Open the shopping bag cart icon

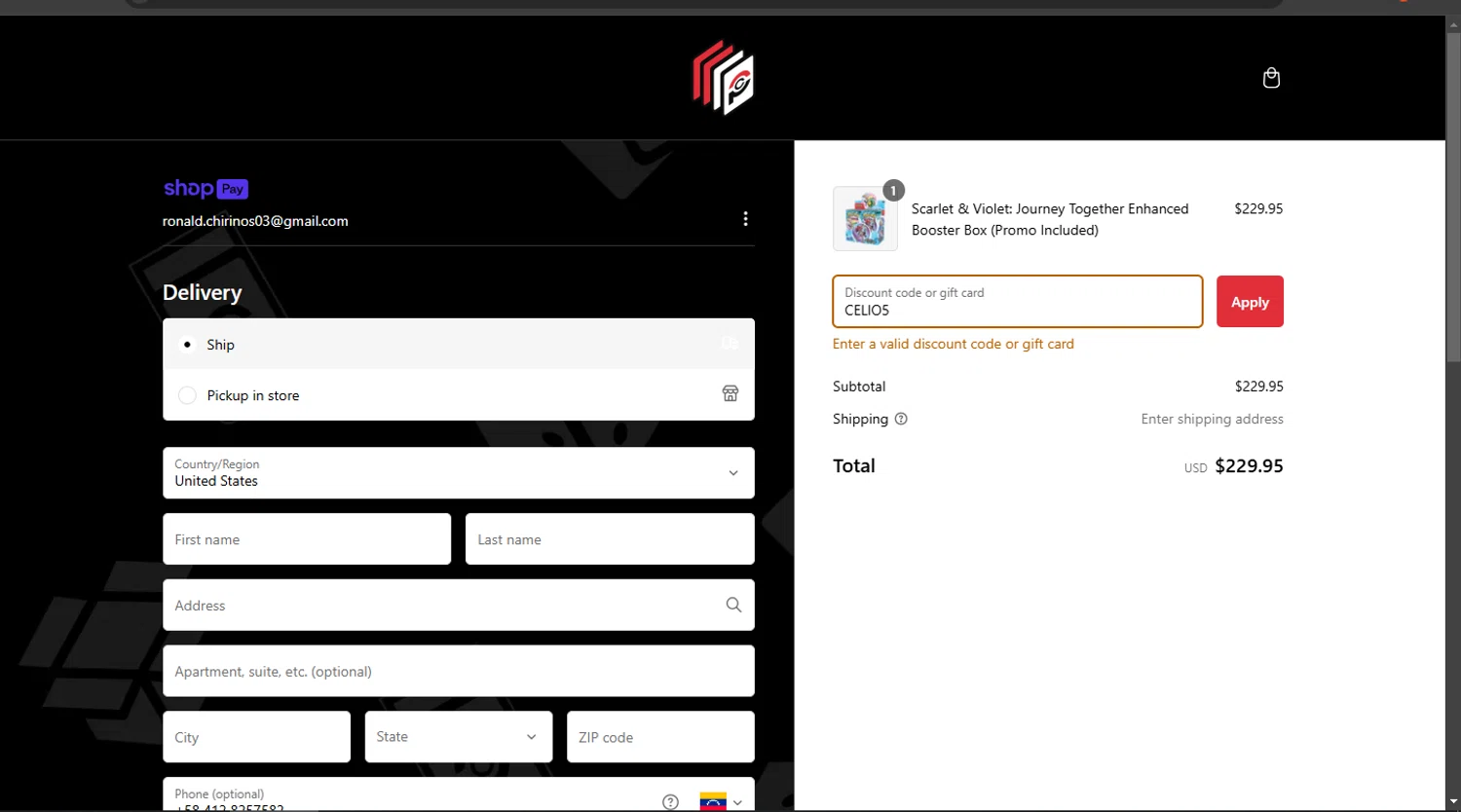(x=1271, y=78)
